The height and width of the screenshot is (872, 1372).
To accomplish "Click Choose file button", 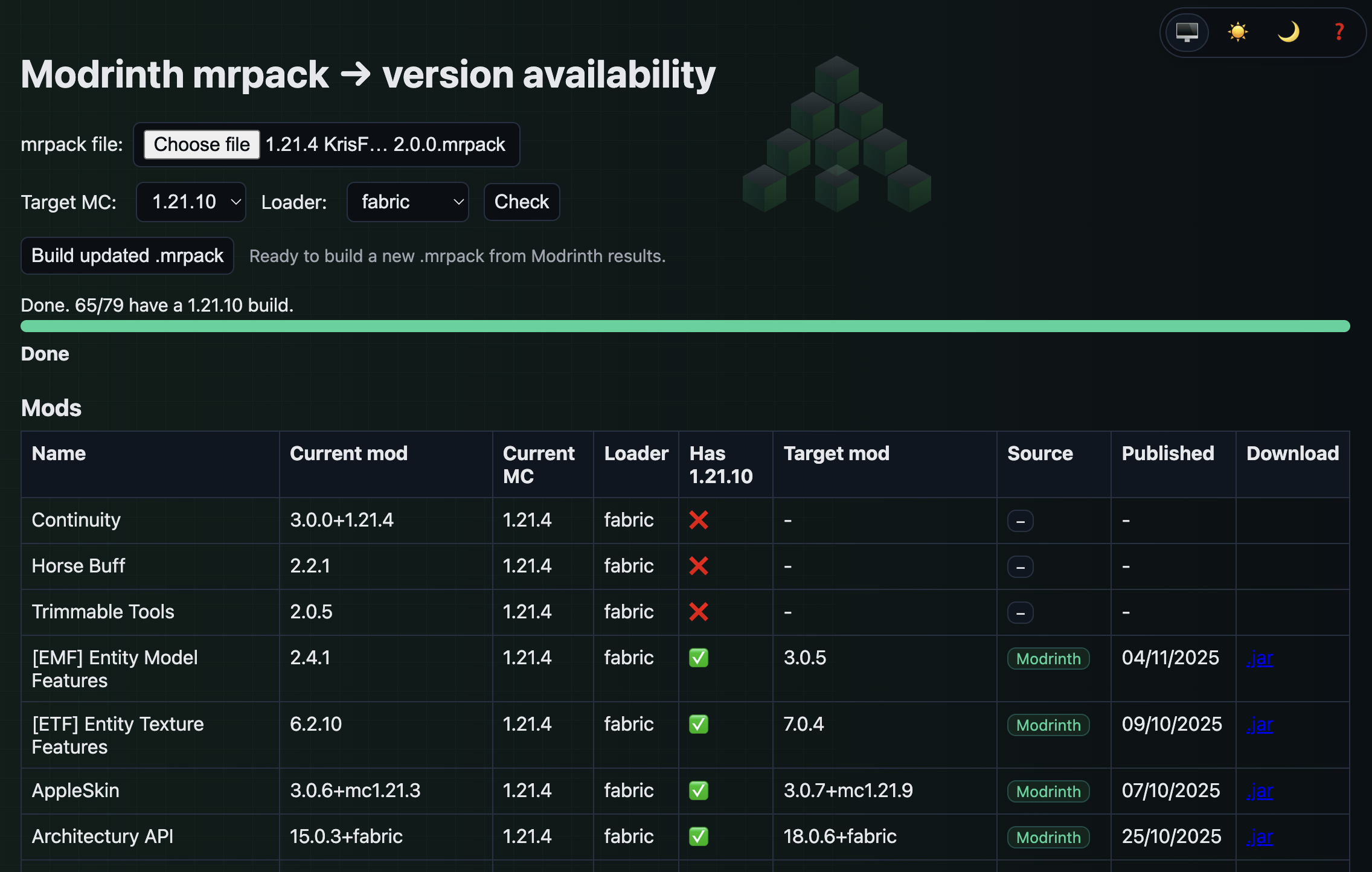I will (x=202, y=144).
